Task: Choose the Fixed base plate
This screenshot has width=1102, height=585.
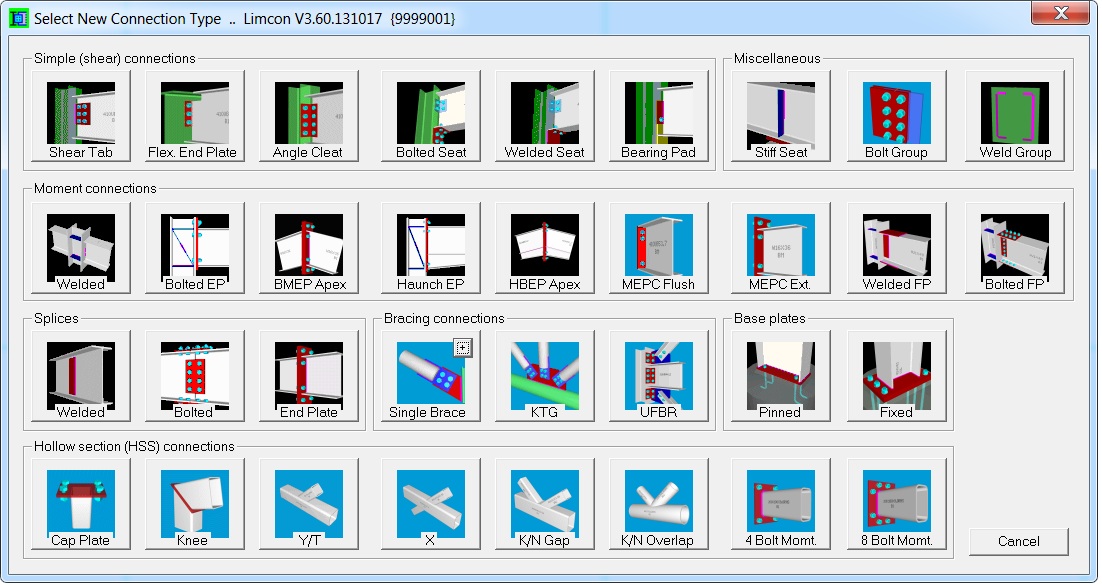Action: coord(896,376)
